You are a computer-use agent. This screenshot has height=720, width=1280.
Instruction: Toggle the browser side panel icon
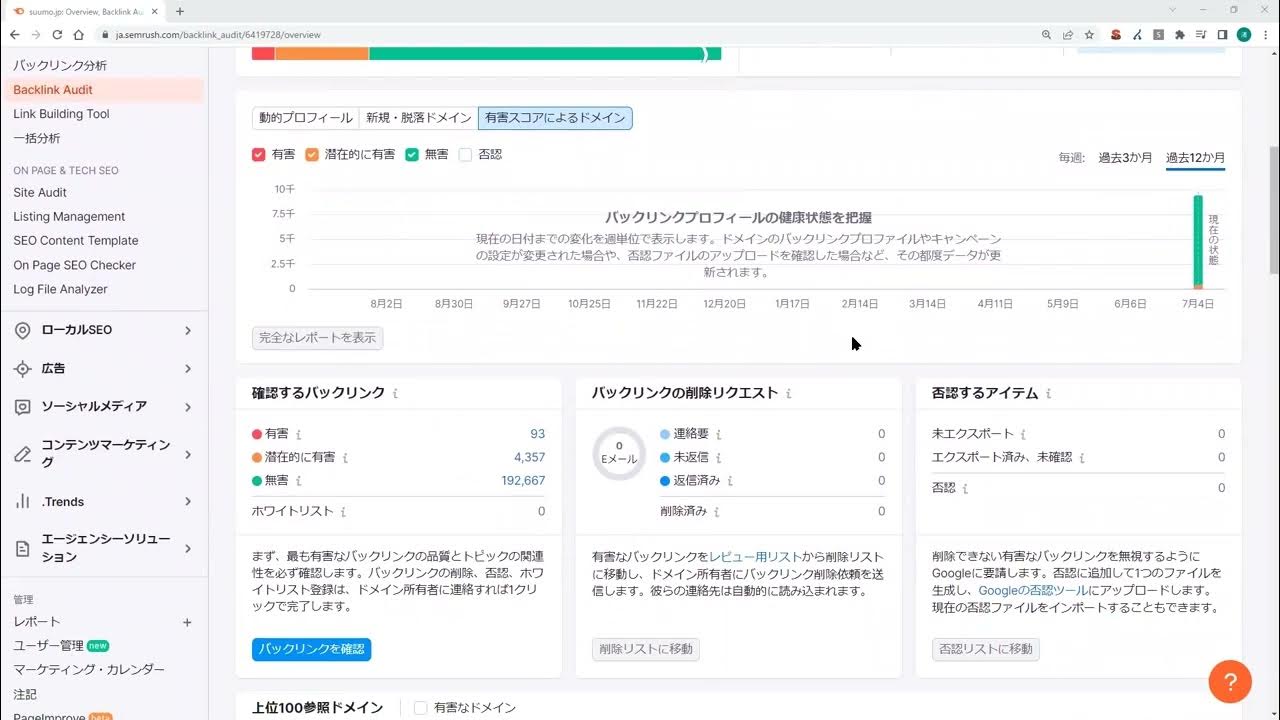click(1222, 34)
